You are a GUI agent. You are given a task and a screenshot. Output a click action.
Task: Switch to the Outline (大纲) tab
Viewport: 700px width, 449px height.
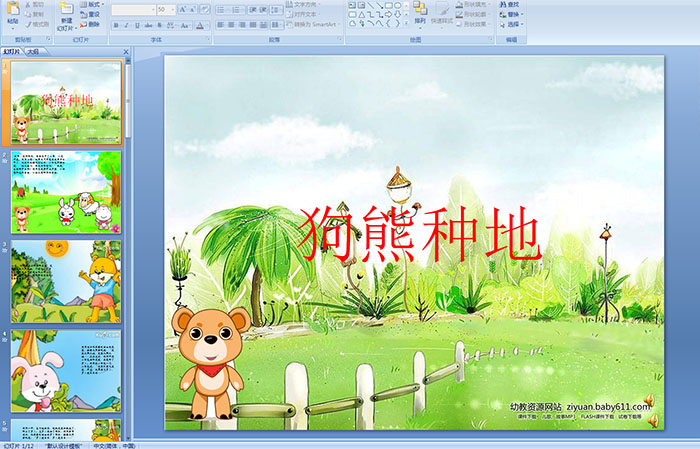tap(34, 50)
